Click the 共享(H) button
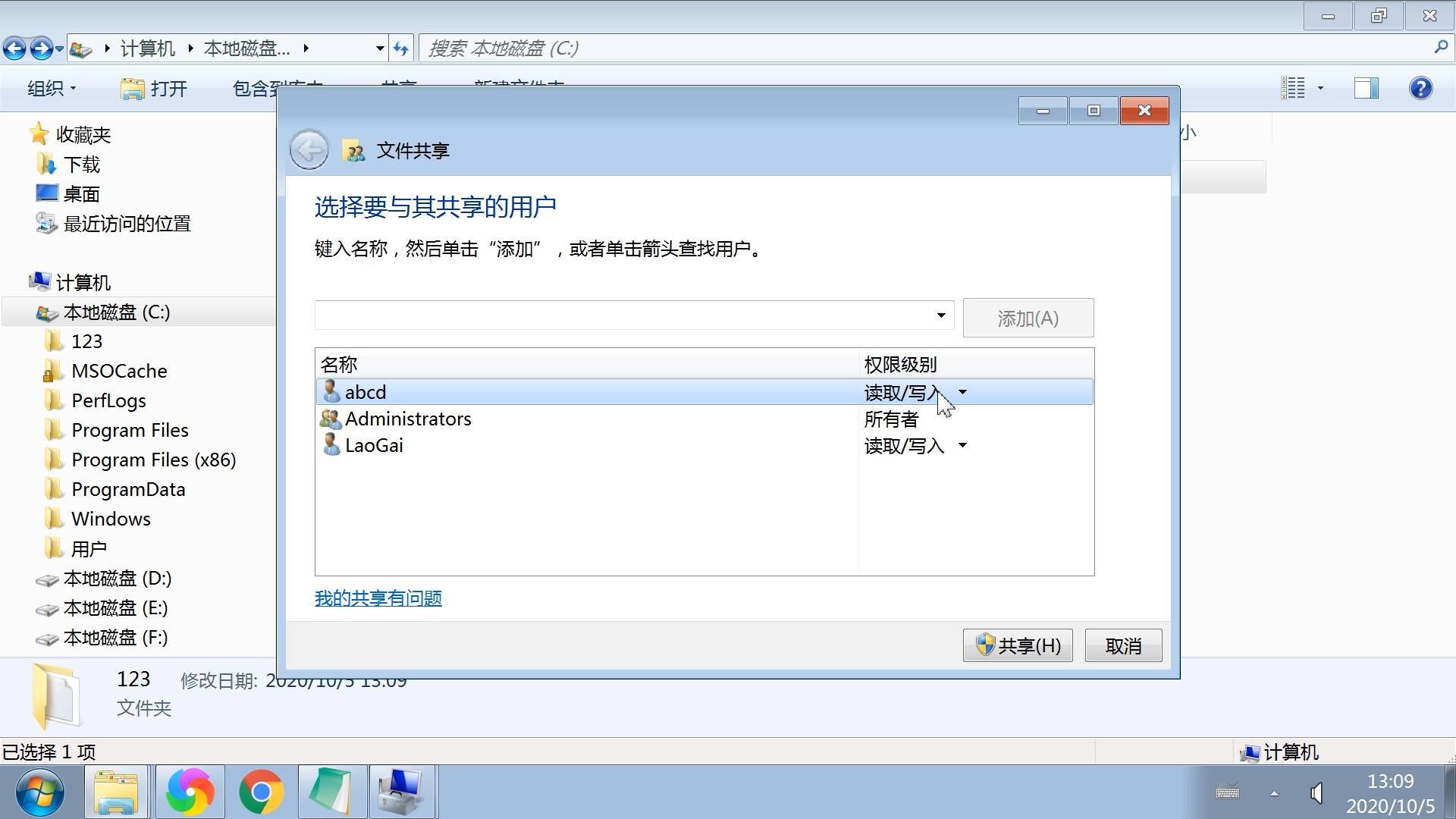 (1017, 645)
